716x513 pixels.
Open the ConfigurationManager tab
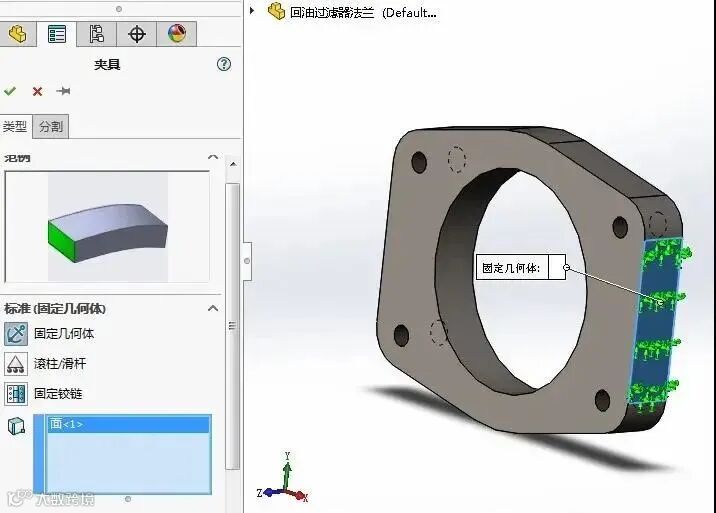tap(96, 34)
